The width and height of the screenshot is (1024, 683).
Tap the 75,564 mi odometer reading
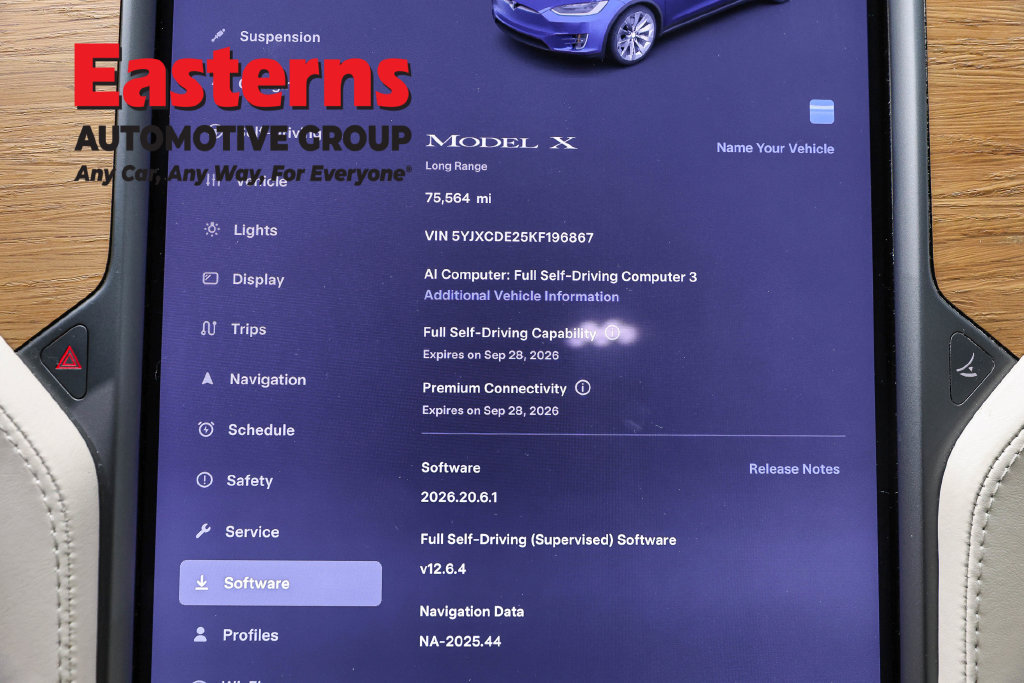pyautogui.click(x=458, y=198)
